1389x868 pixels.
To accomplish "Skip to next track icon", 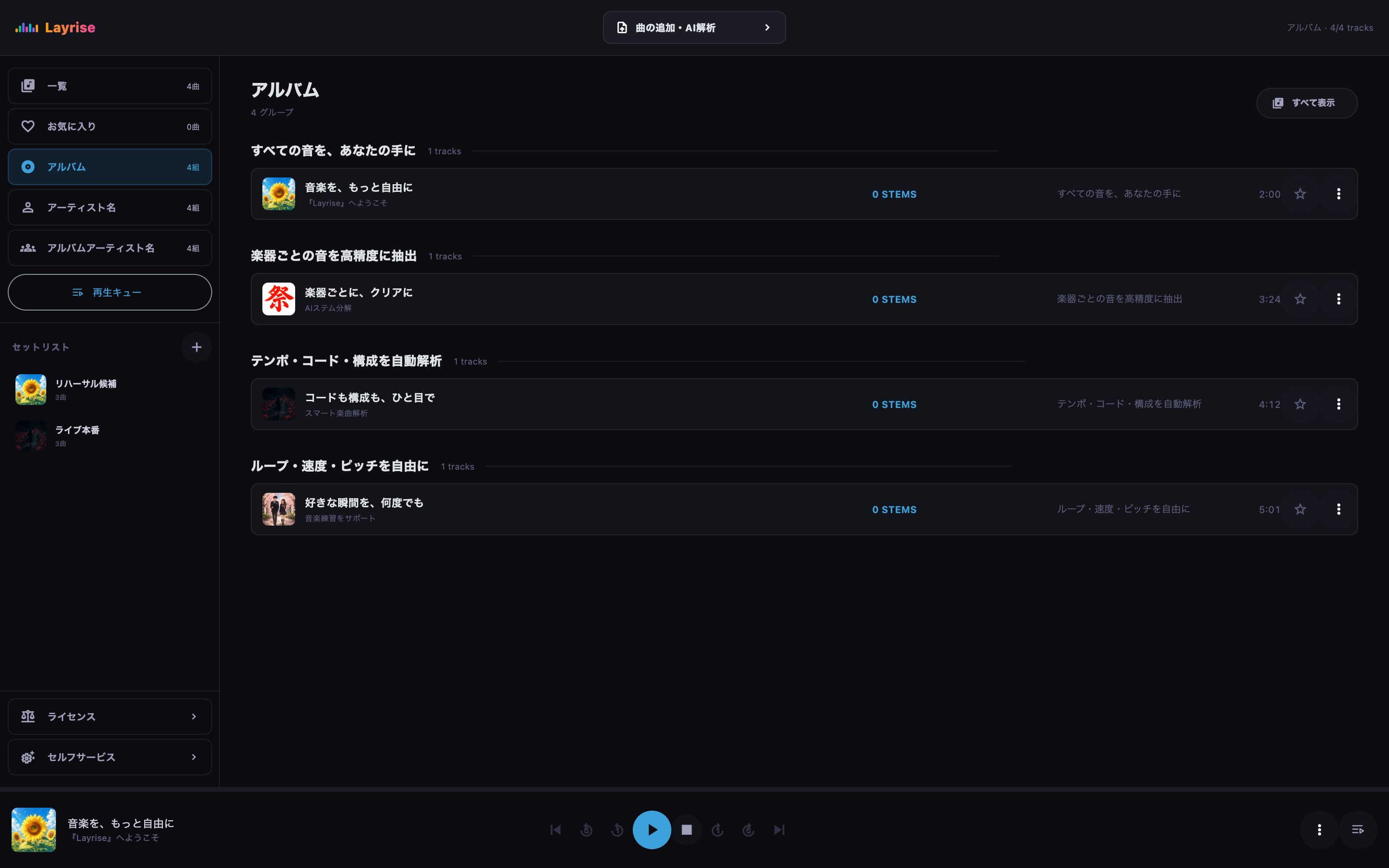I will [x=779, y=829].
